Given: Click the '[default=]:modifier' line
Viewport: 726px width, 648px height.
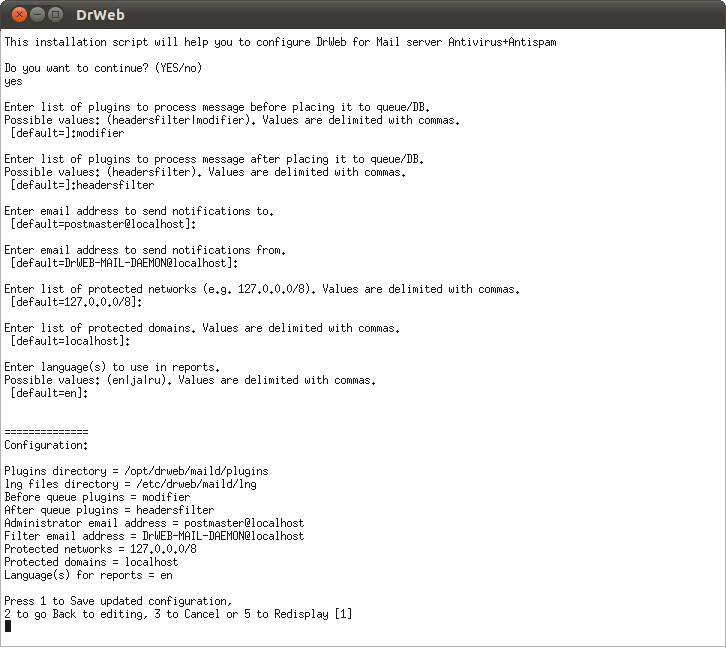Looking at the screenshot, I should (x=68, y=133).
